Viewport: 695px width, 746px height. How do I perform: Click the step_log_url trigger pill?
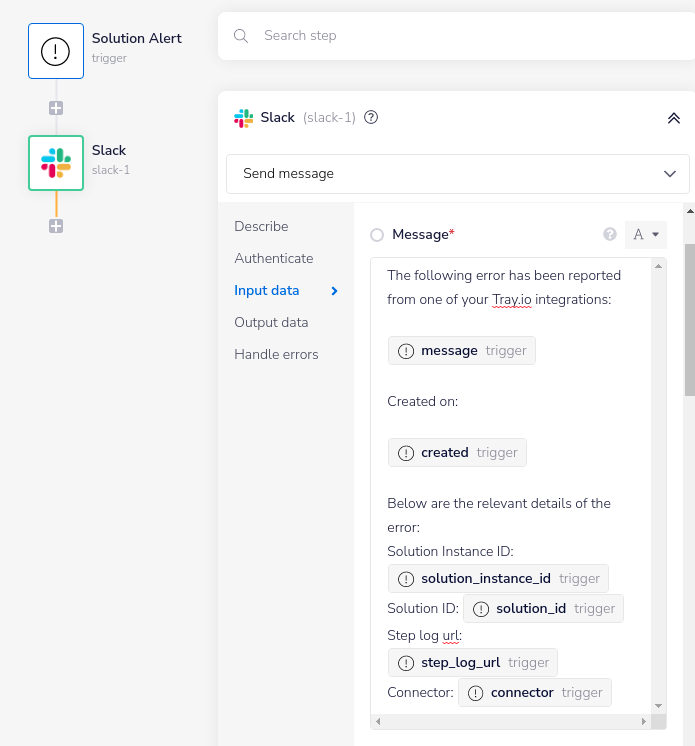coord(473,662)
